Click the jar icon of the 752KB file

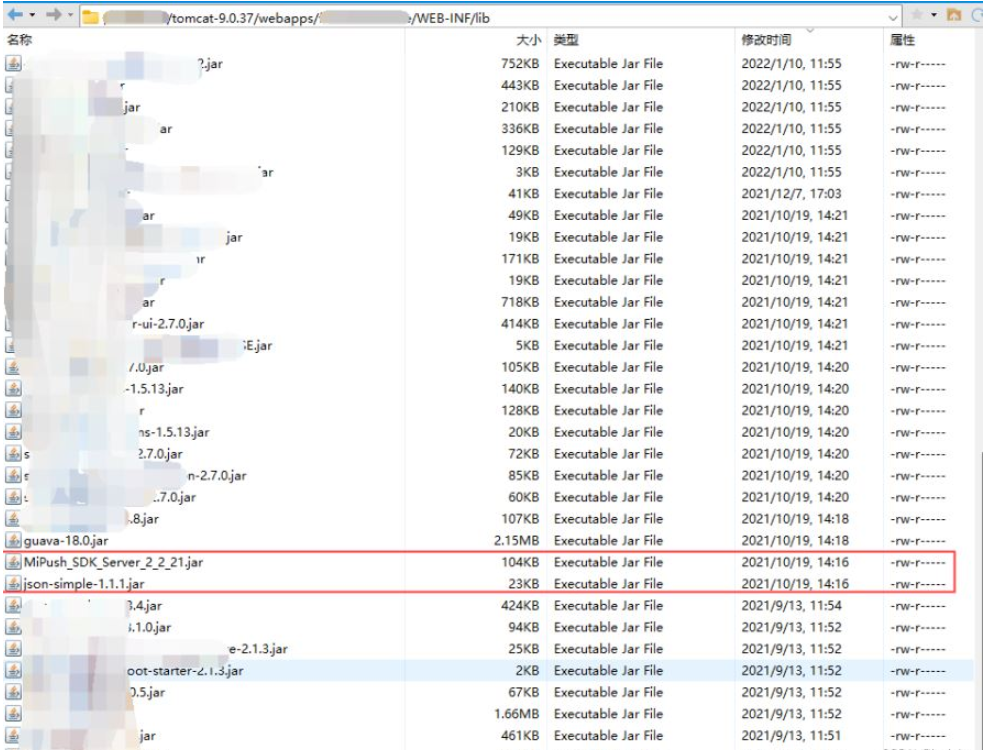point(13,63)
